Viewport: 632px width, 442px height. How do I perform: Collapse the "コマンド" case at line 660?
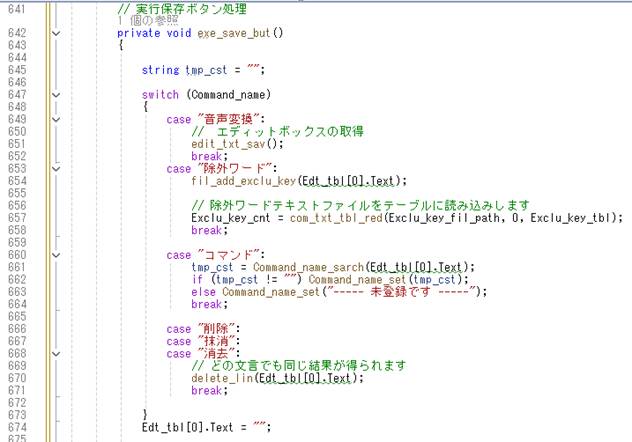click(55, 255)
